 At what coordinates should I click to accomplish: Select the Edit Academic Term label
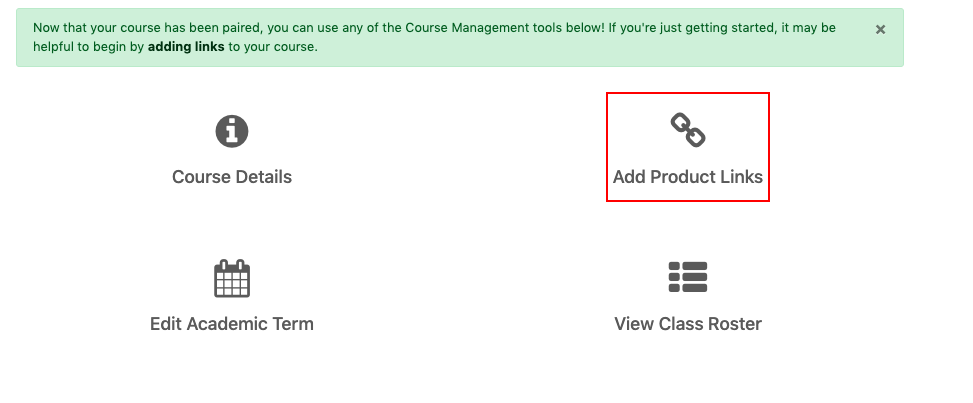click(231, 324)
